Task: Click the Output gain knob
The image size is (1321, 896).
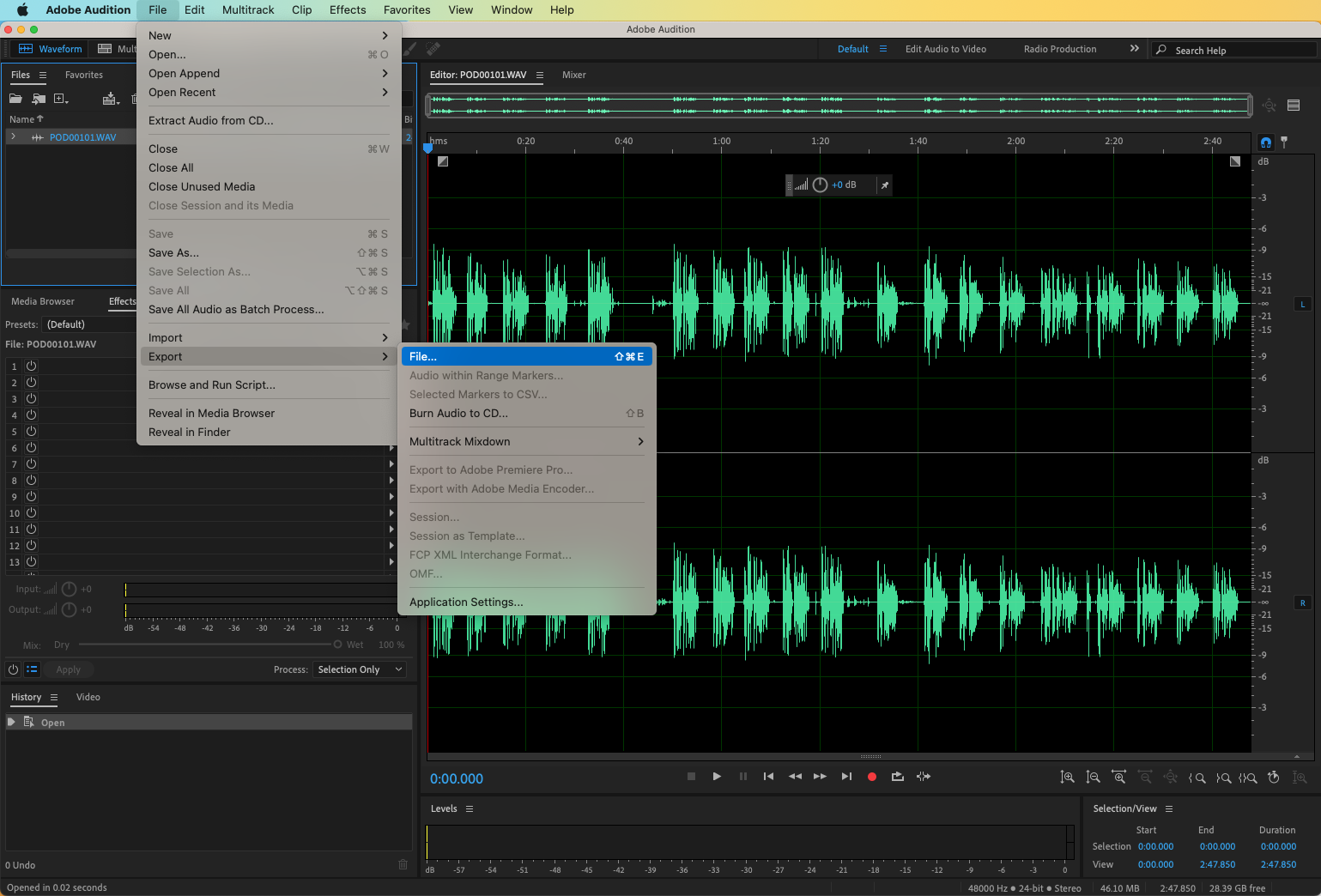Action: point(69,609)
